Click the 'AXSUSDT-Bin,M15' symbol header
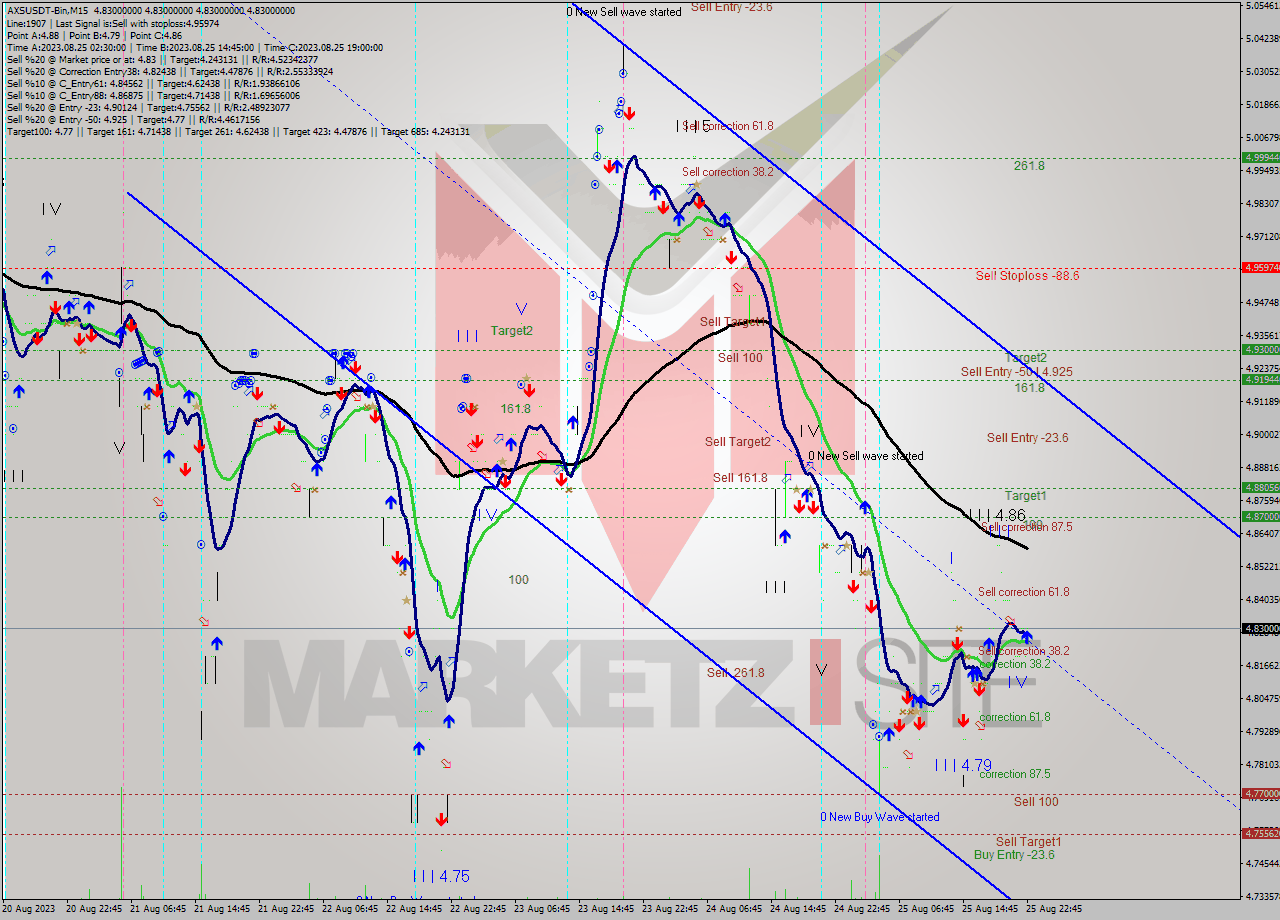This screenshot has height=920, width=1280. (46, 10)
